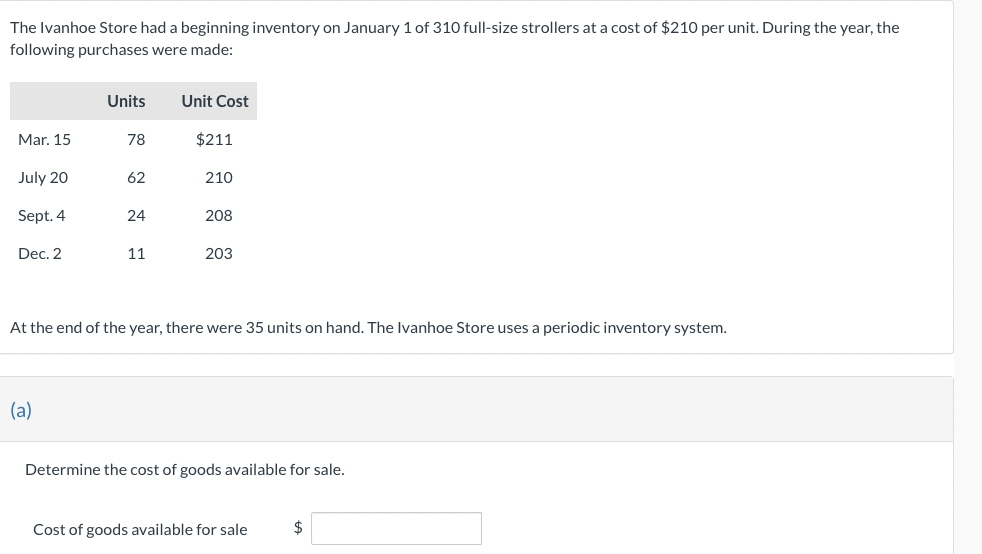Viewport: 982px width, 554px height.
Task: Click the 208 unit cost cell
Action: (218, 216)
